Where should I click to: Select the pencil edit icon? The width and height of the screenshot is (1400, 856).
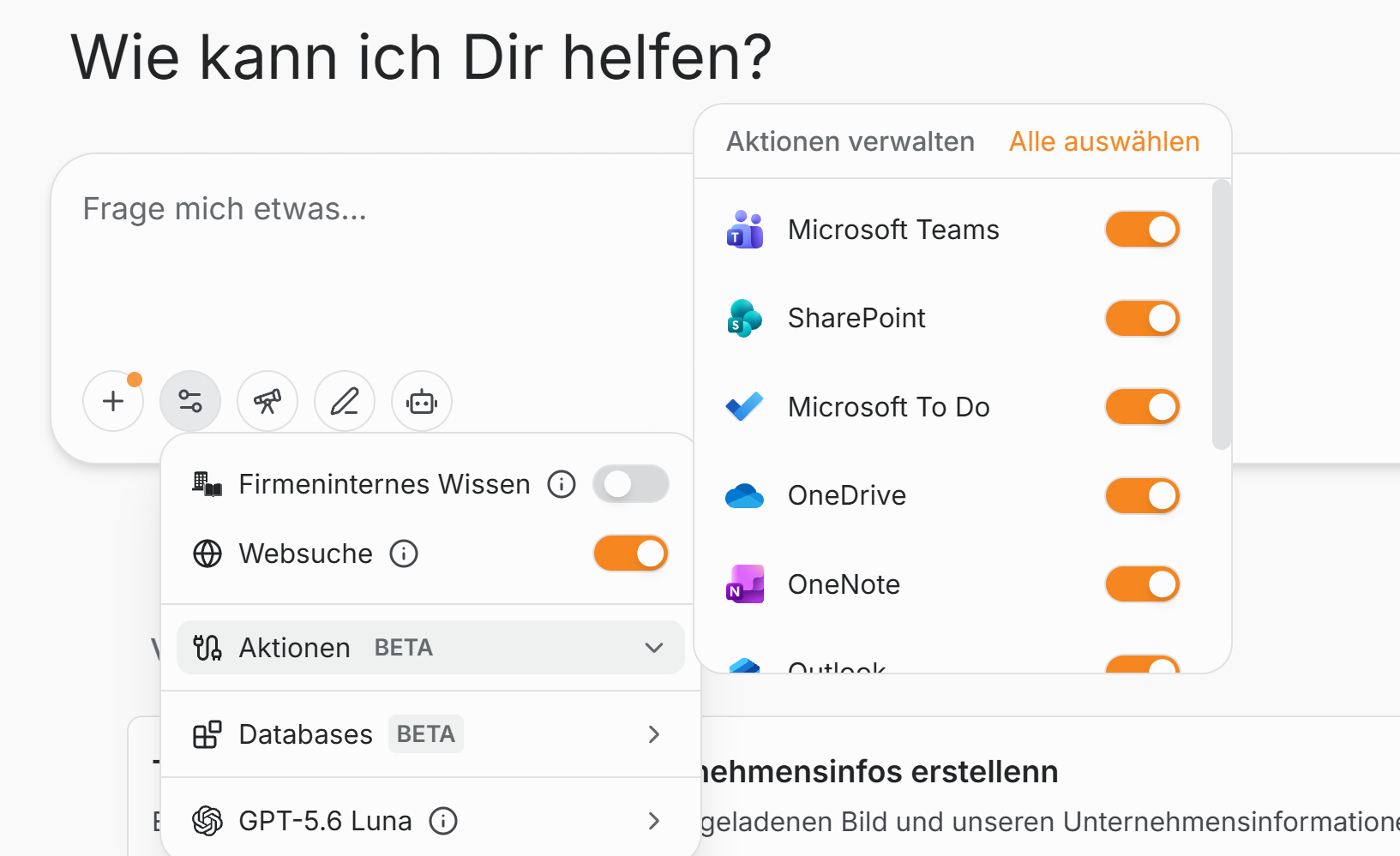[345, 401]
